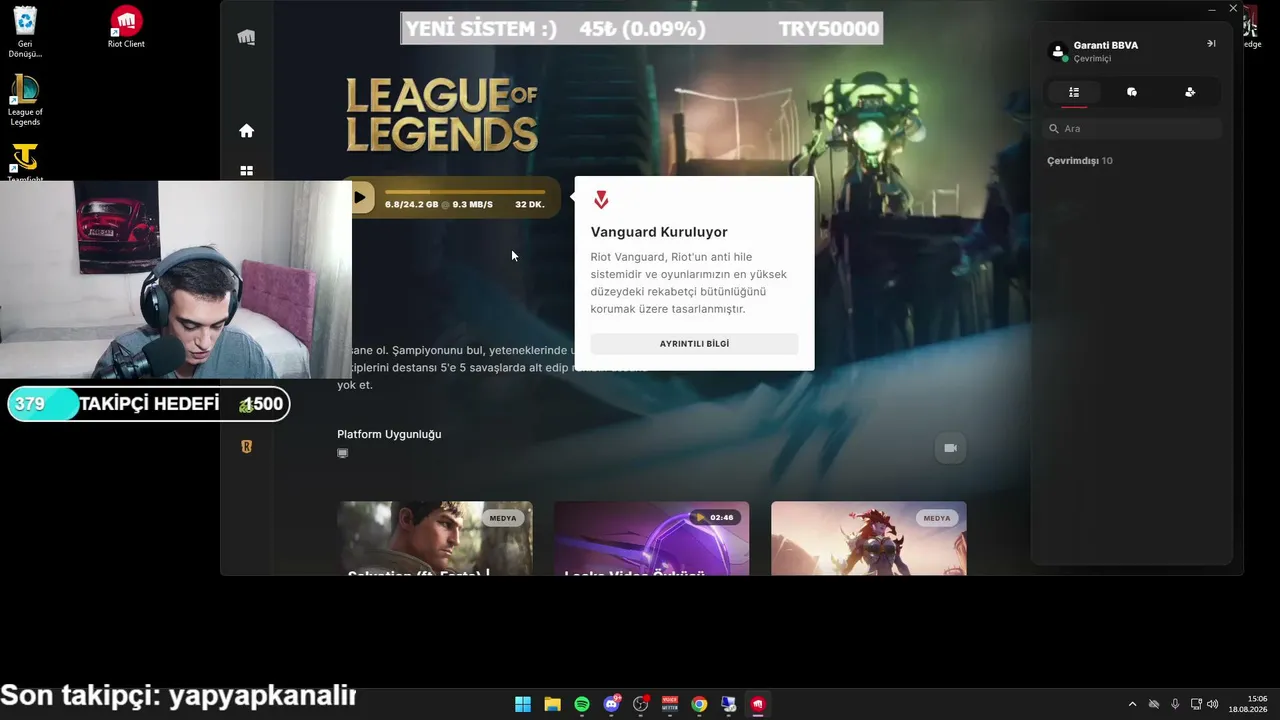Click the crossed-out cloud tray icon
The image size is (1280, 720).
click(x=1154, y=704)
